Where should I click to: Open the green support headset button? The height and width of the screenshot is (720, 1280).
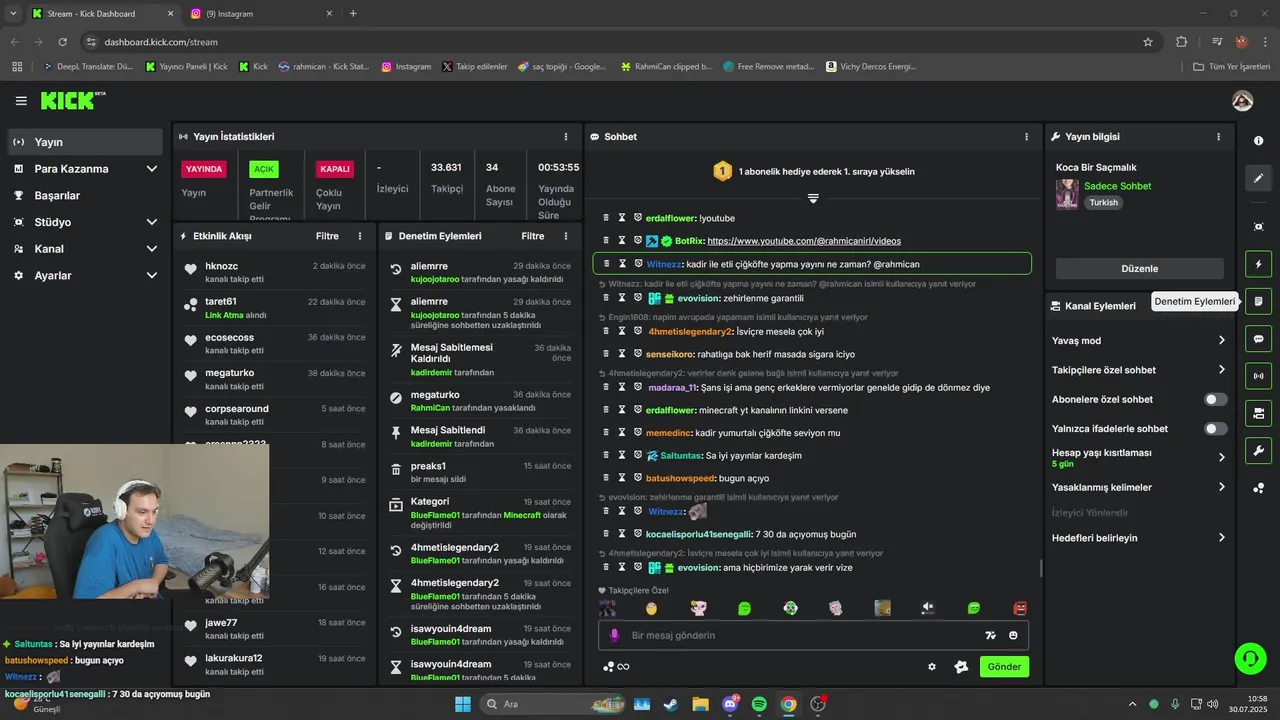pos(1250,658)
